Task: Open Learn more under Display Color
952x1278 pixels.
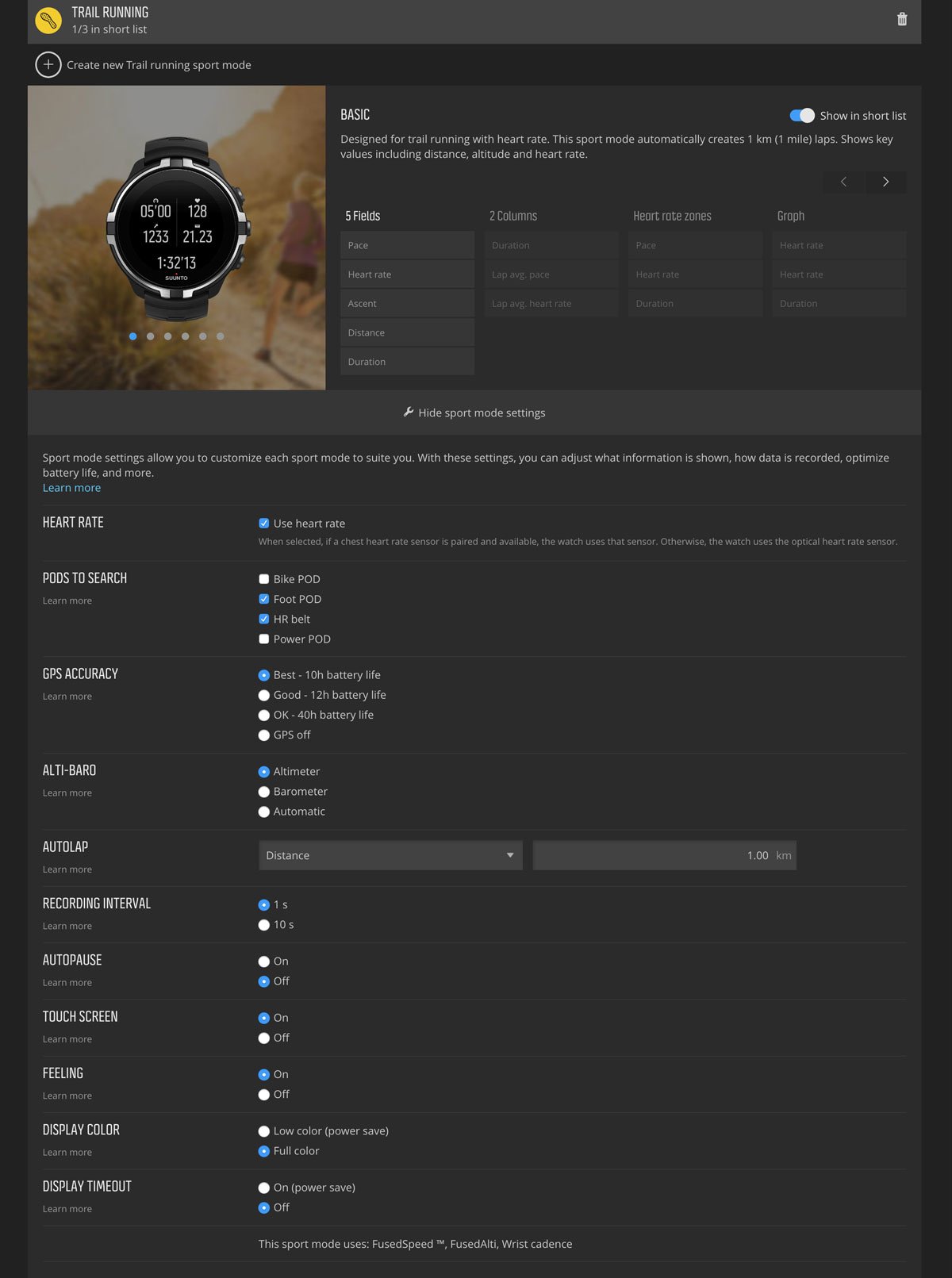Action: coord(67,1152)
